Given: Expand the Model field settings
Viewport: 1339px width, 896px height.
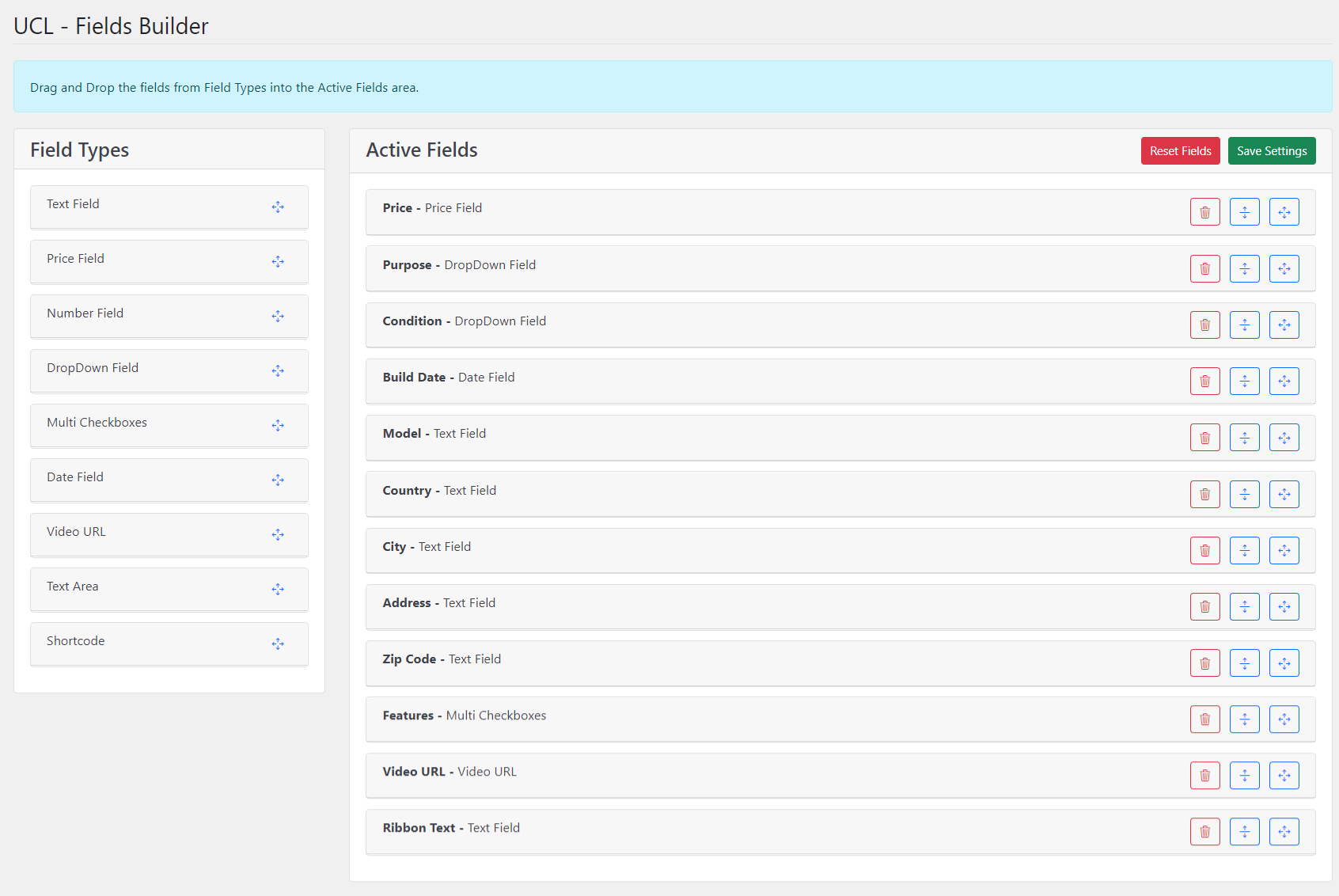Looking at the screenshot, I should 1244,437.
